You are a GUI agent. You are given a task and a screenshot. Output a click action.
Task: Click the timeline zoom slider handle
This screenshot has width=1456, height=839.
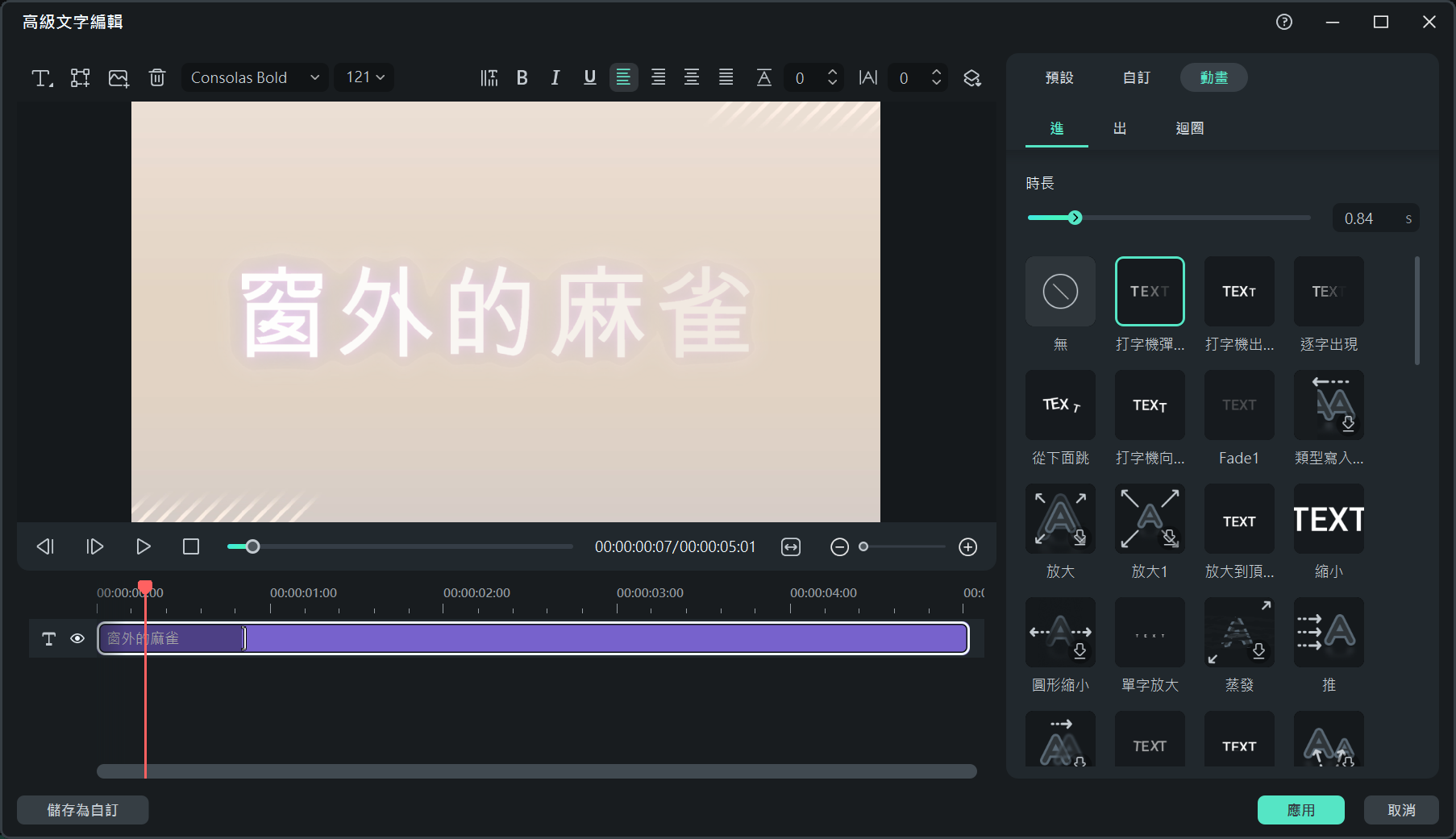[x=863, y=546]
